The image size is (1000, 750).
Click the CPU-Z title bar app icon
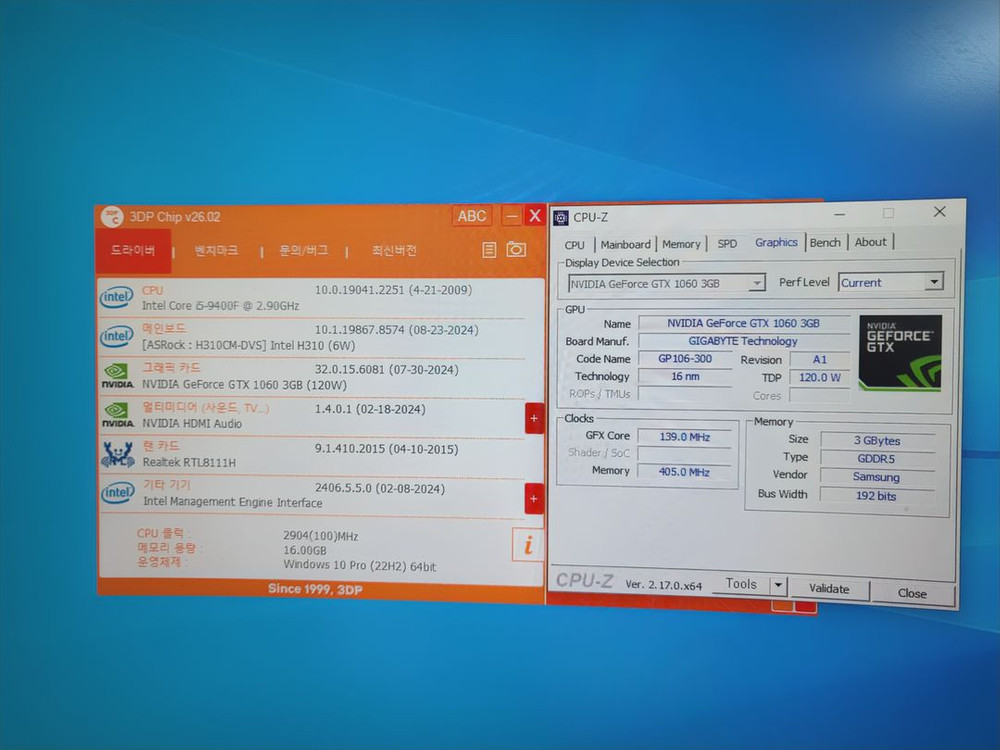561,217
